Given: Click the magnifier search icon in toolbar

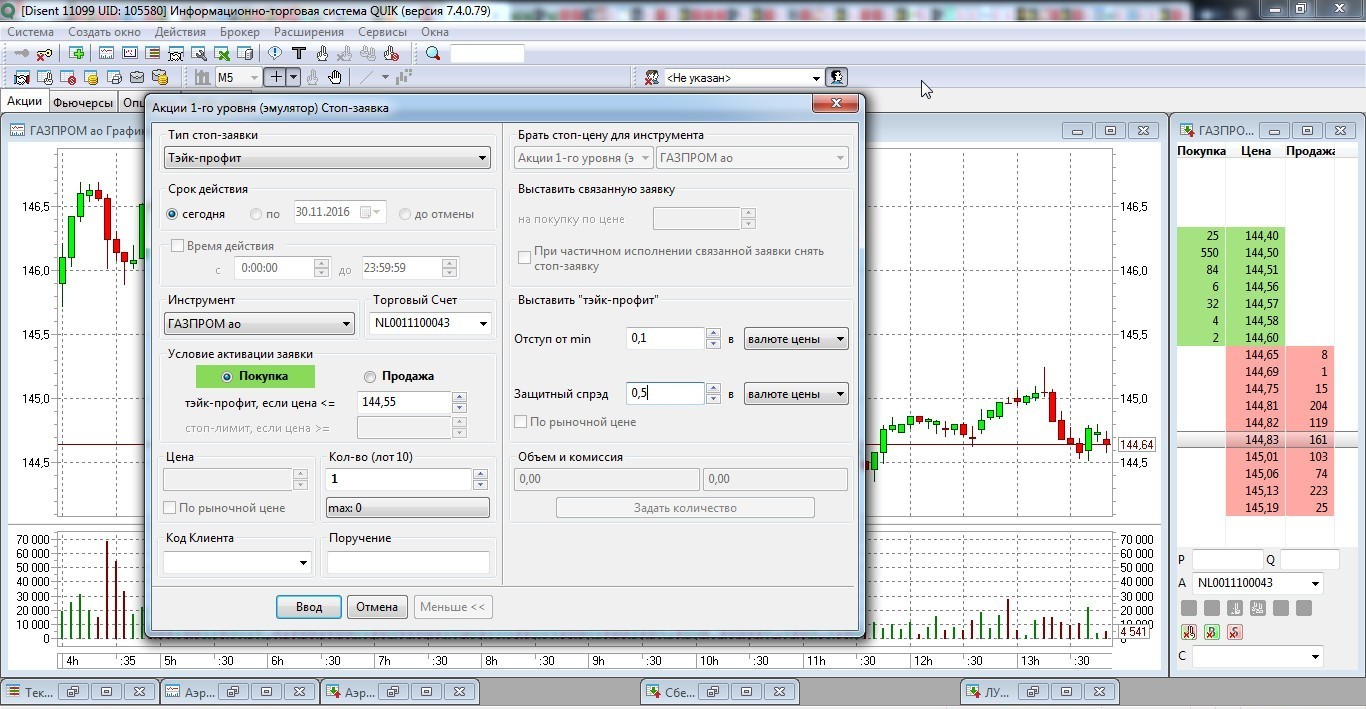Looking at the screenshot, I should [x=433, y=54].
